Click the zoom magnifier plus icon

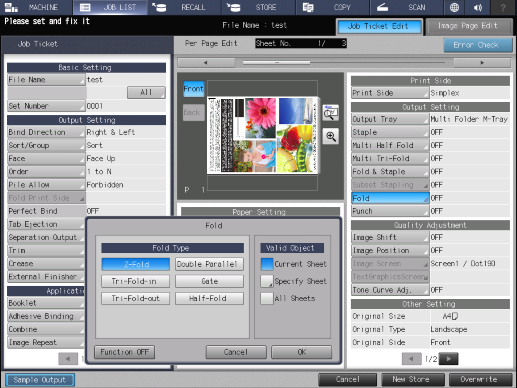331,136
